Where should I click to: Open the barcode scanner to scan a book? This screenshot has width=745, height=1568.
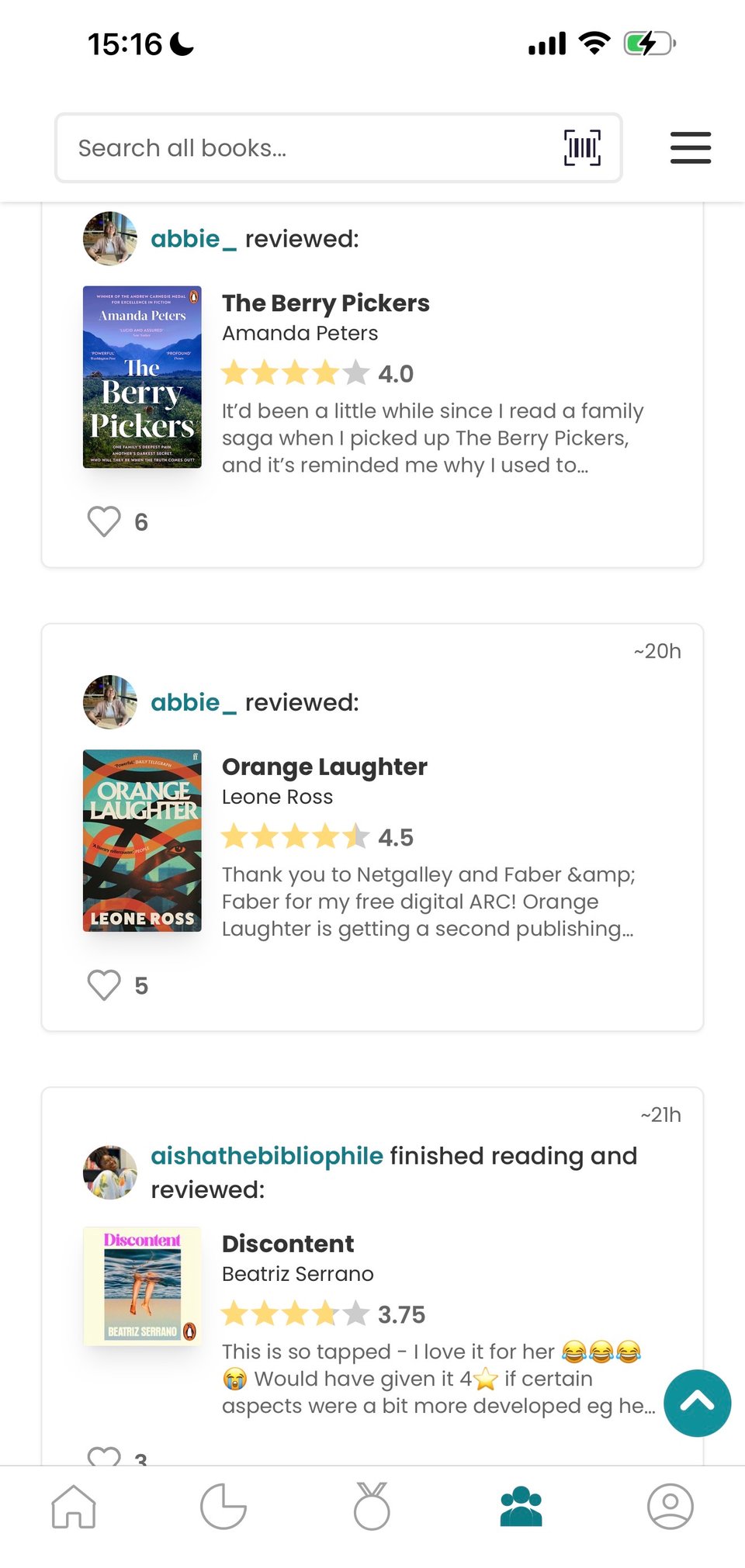click(580, 147)
